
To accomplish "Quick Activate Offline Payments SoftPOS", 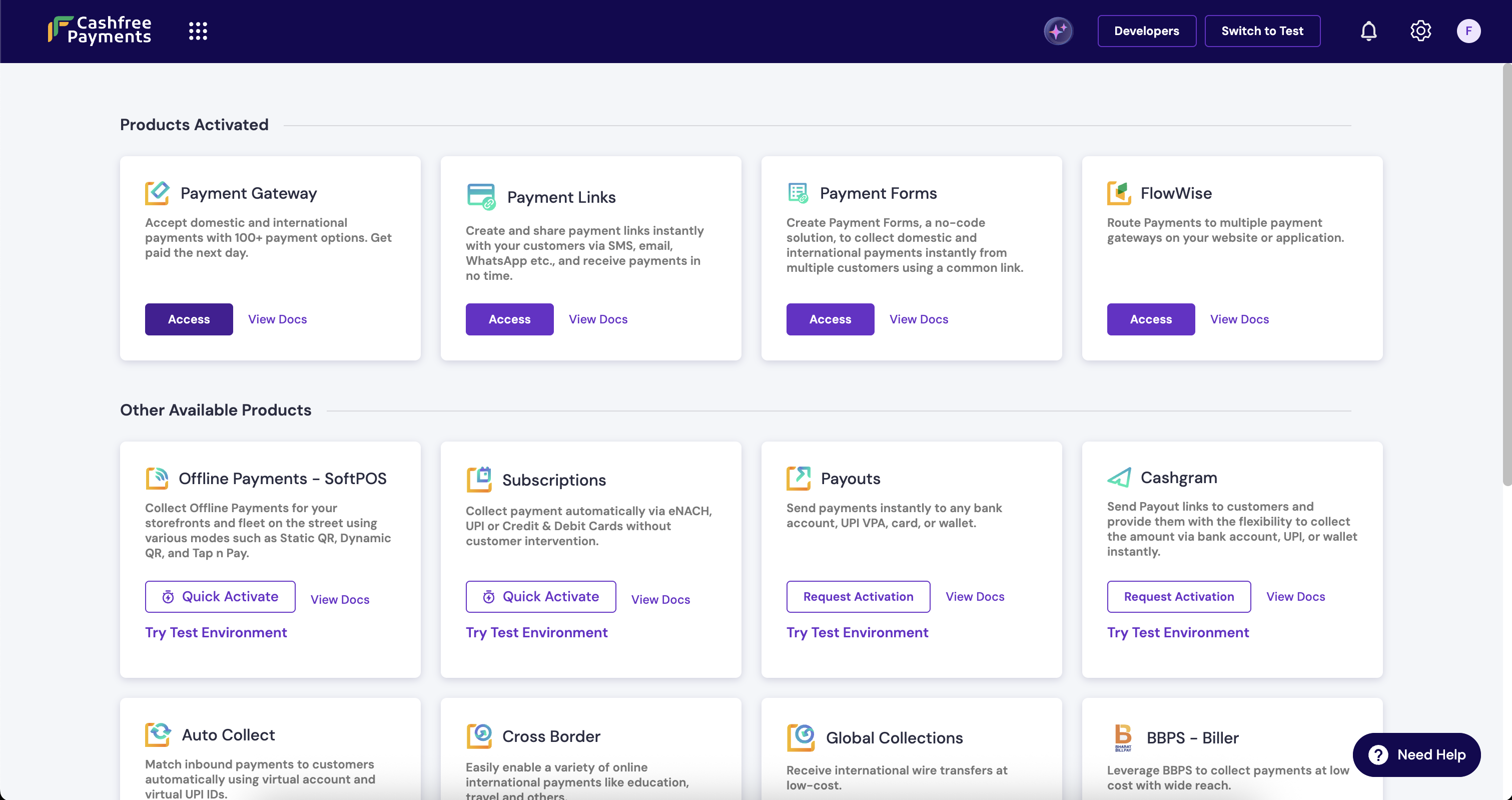I will pos(220,596).
